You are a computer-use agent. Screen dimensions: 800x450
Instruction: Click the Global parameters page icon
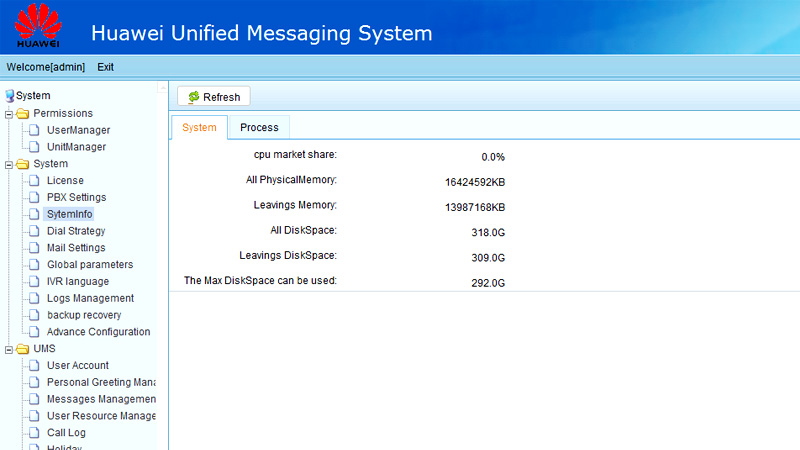[x=34, y=265]
